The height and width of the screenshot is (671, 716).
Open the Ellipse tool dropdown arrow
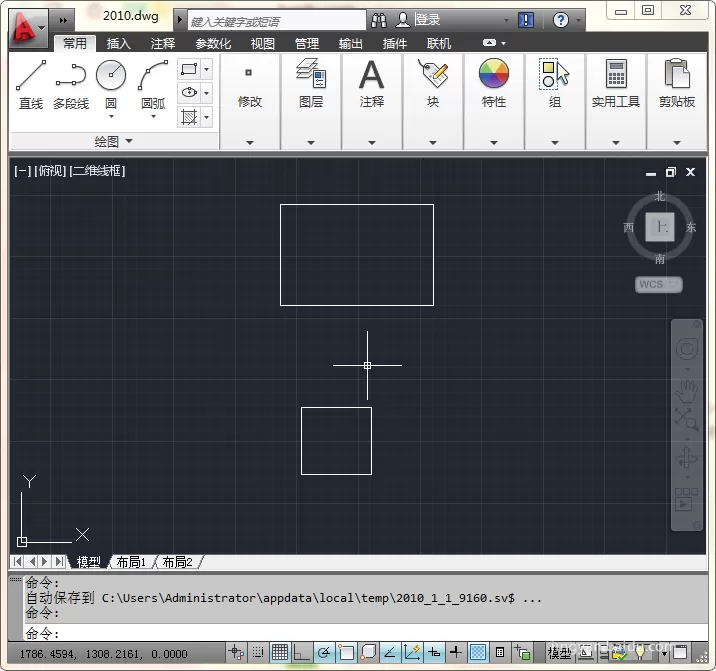(206, 93)
